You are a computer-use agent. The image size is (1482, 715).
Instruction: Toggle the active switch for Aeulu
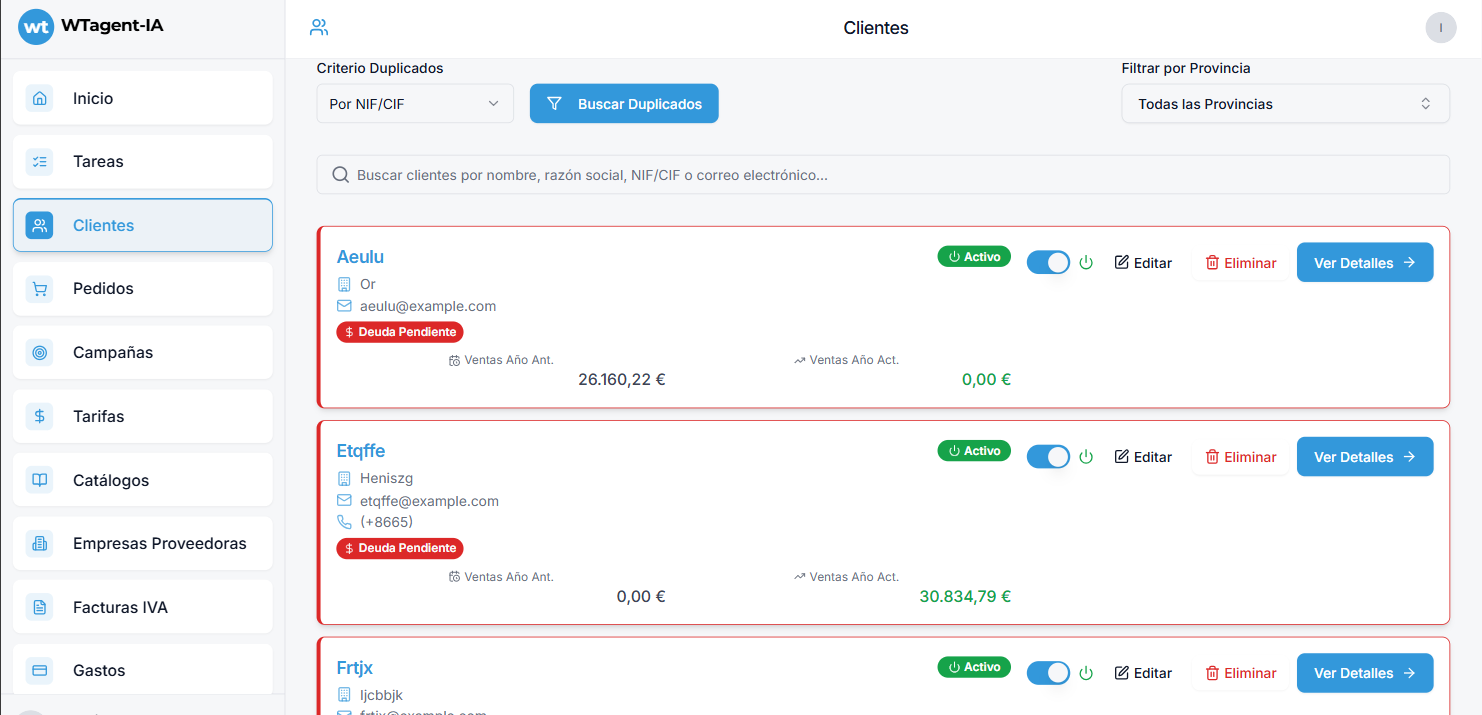coord(1048,263)
